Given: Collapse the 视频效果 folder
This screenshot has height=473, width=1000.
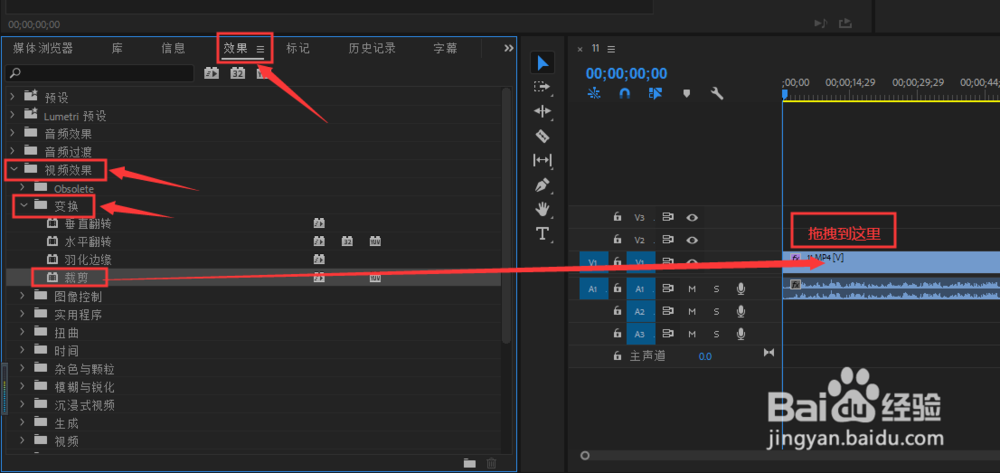Looking at the screenshot, I should point(13,169).
